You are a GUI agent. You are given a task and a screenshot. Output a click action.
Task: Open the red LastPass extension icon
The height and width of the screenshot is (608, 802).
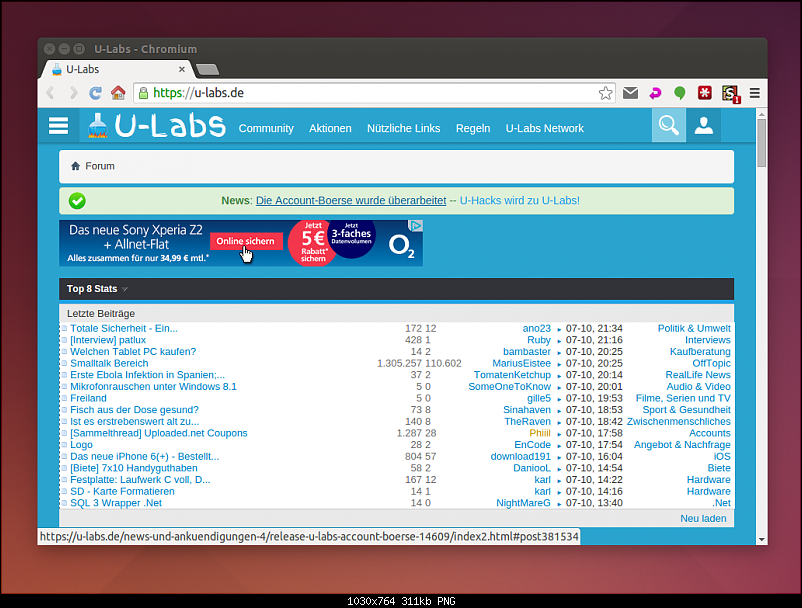[x=705, y=93]
